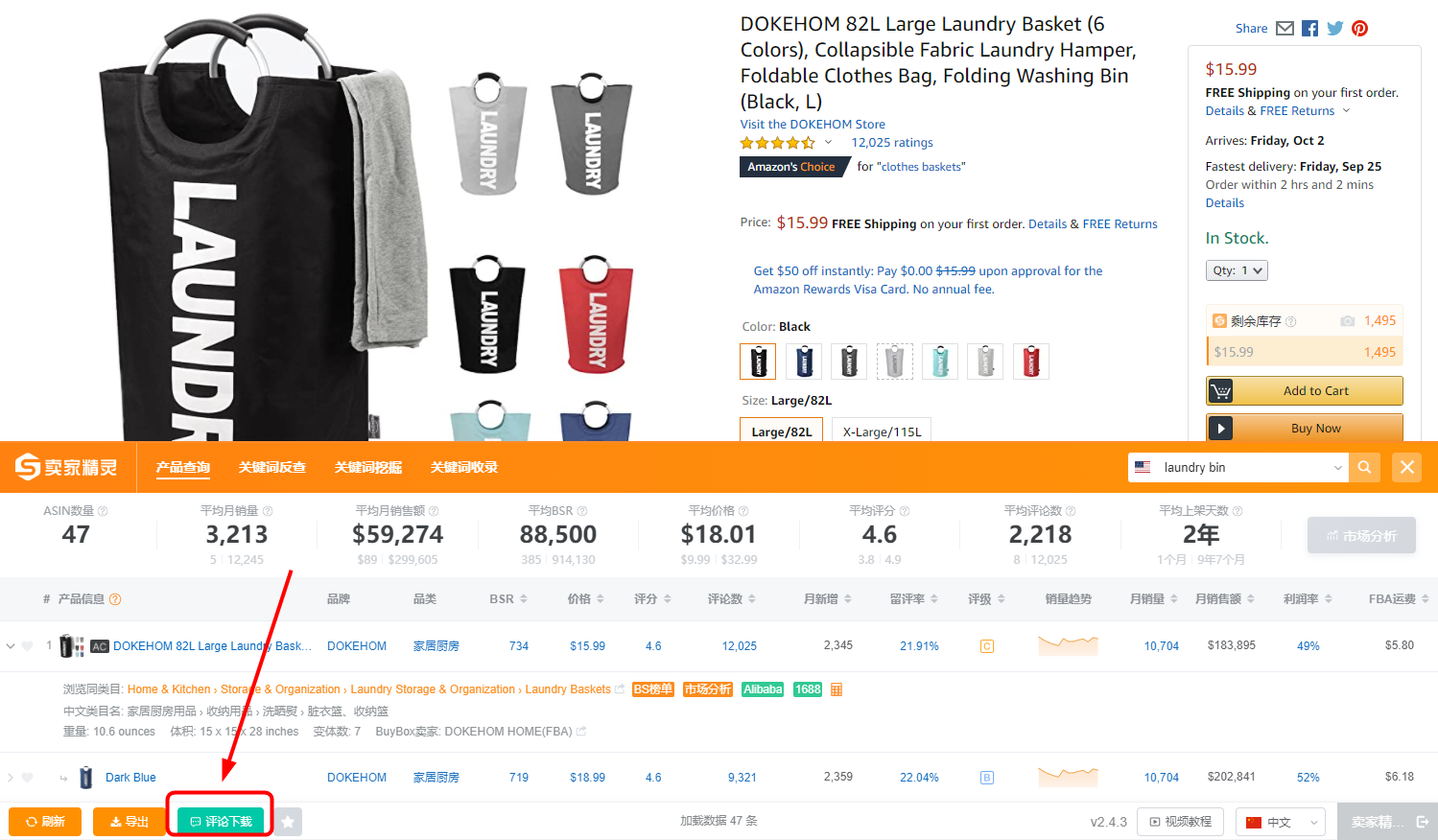Select the red color swatch
This screenshot has height=840, width=1438.
pyautogui.click(x=1031, y=362)
